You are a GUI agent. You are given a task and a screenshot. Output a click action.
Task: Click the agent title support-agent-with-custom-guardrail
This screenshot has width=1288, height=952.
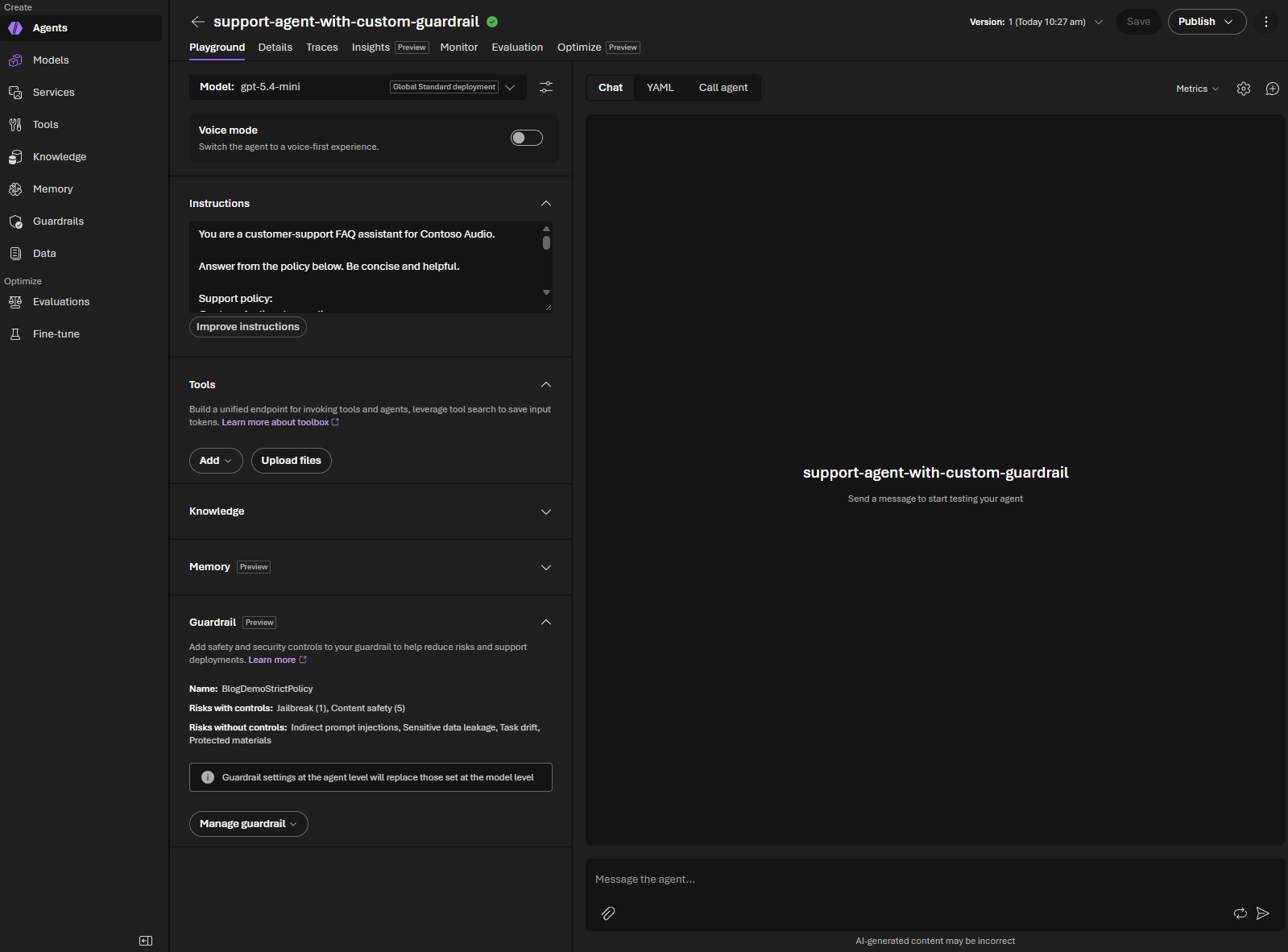point(346,22)
